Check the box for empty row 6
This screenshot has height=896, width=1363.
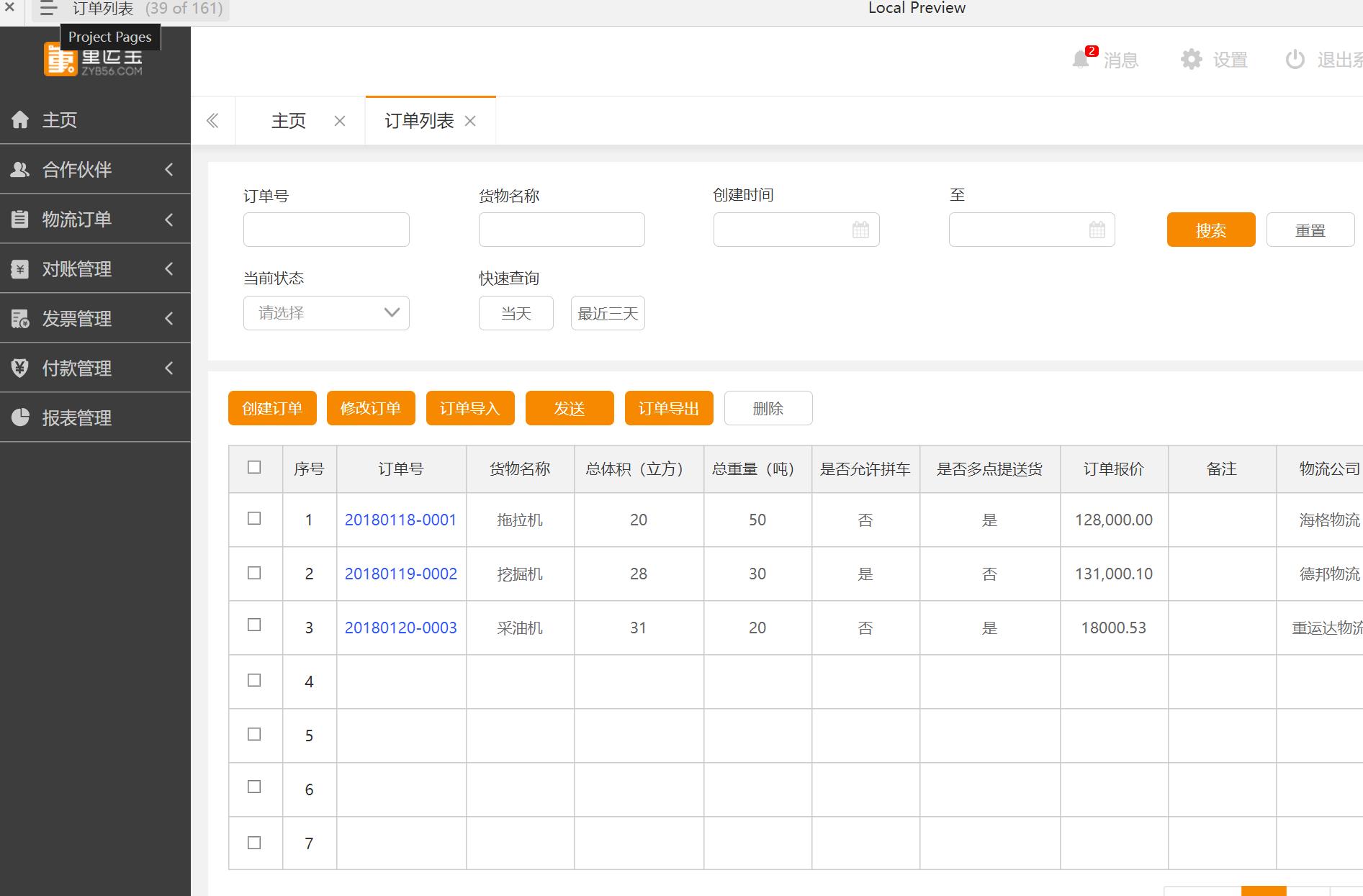(254, 787)
